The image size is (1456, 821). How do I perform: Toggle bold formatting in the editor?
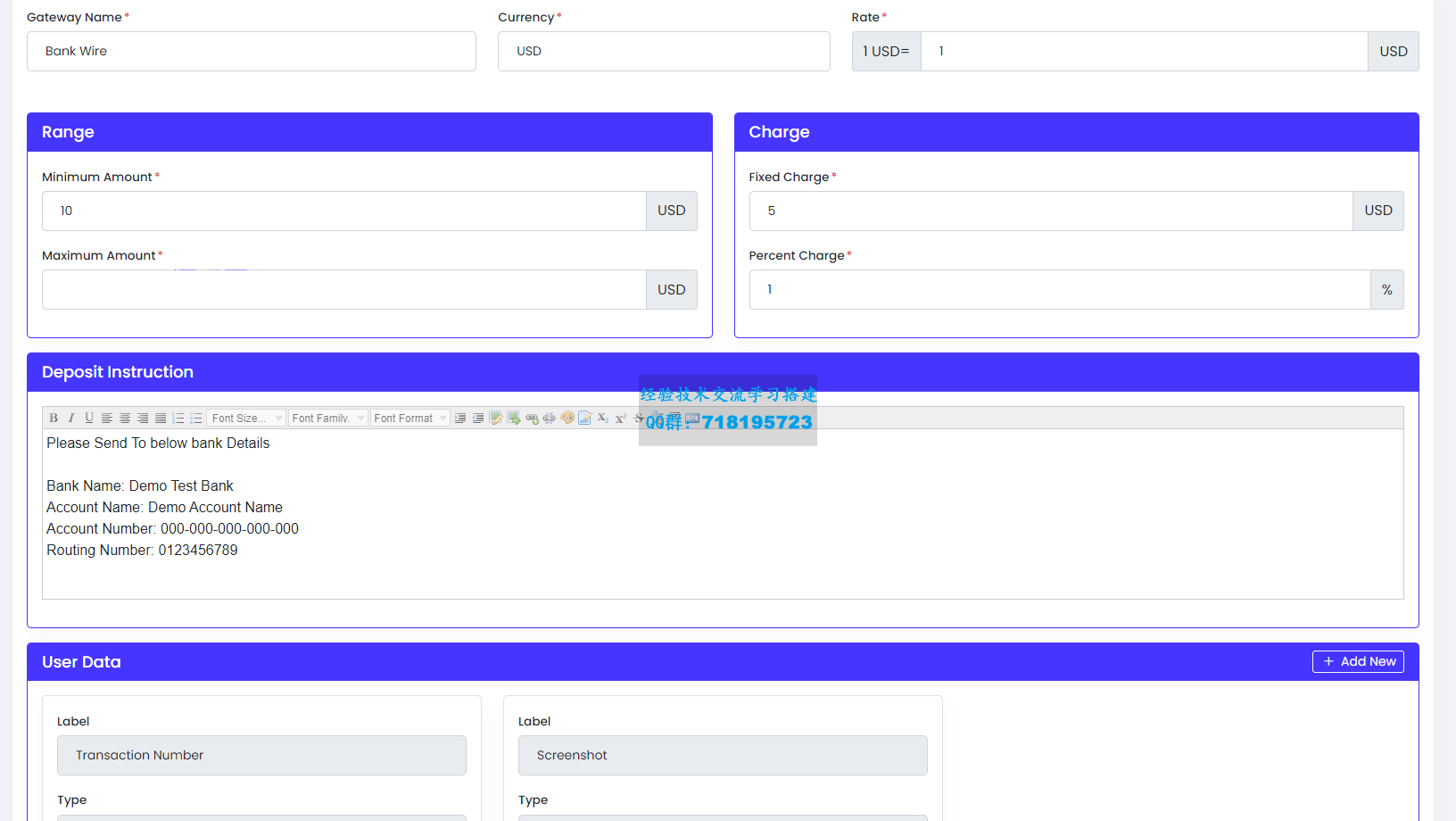[54, 418]
